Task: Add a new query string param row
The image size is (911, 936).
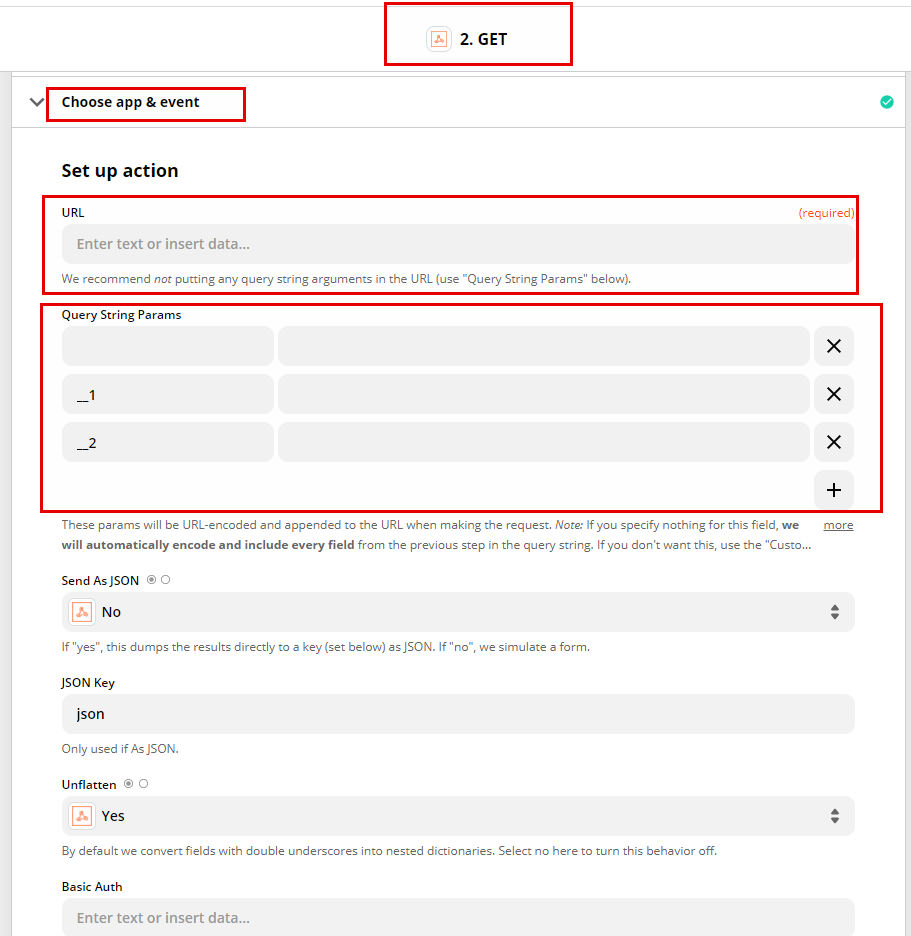Action: [833, 490]
